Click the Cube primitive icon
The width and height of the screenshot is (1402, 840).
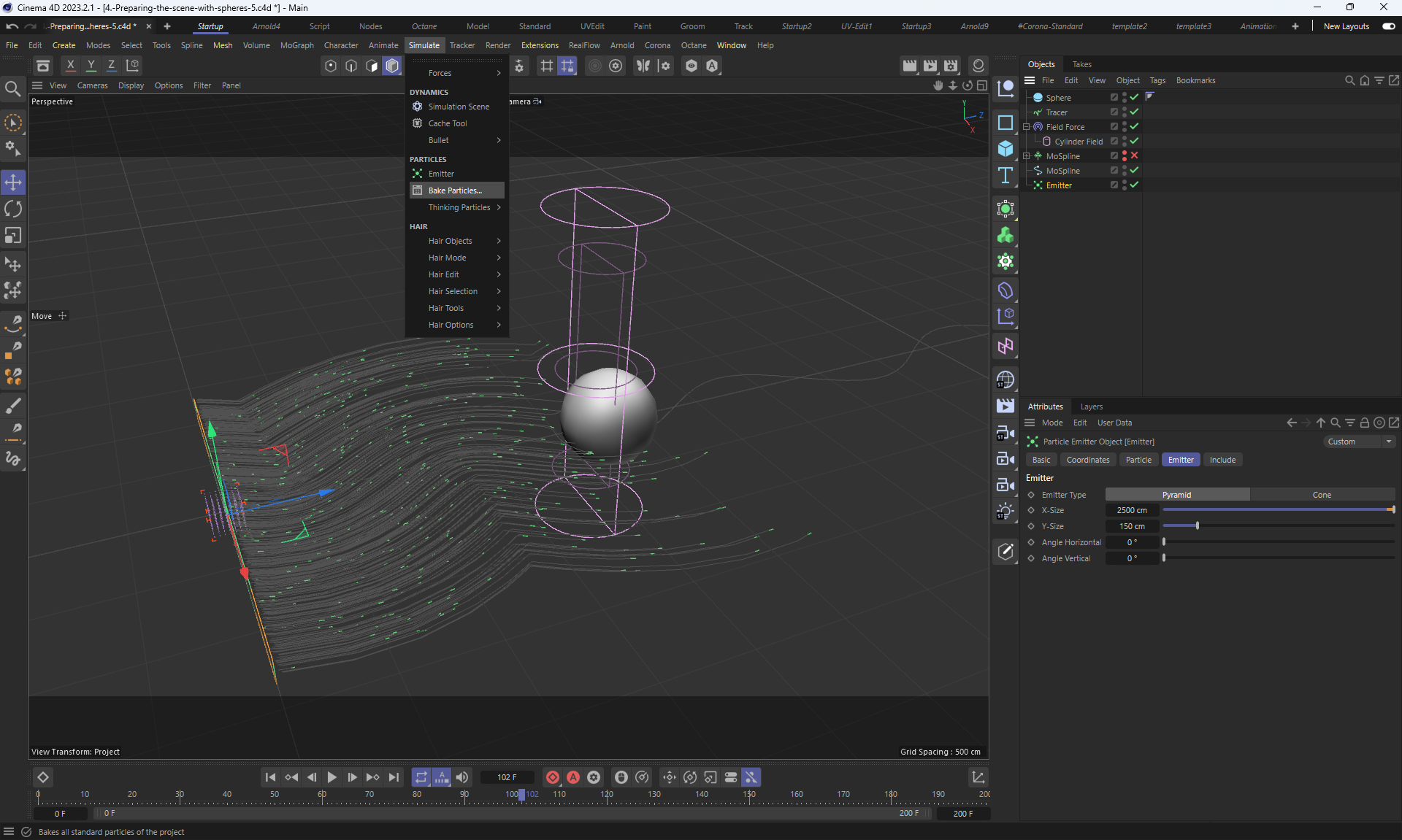(x=1005, y=149)
